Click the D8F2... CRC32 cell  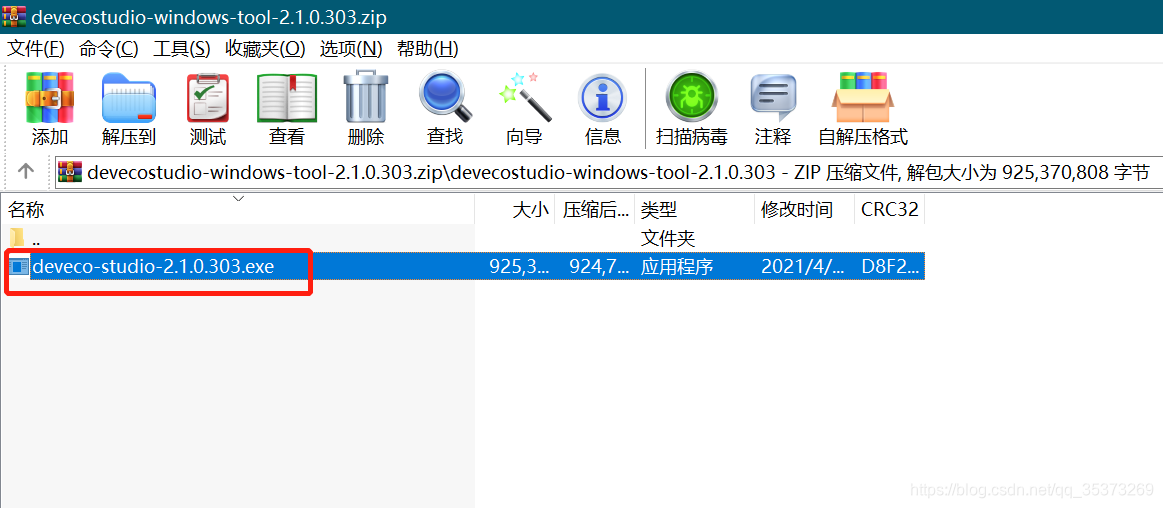pyautogui.click(x=890, y=266)
